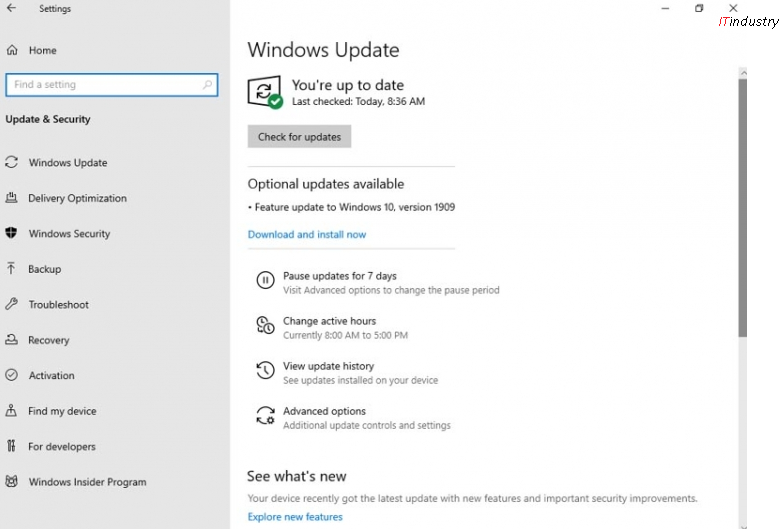Open the Troubleshoot section
Image resolution: width=783 pixels, height=529 pixels.
pyautogui.click(x=58, y=304)
